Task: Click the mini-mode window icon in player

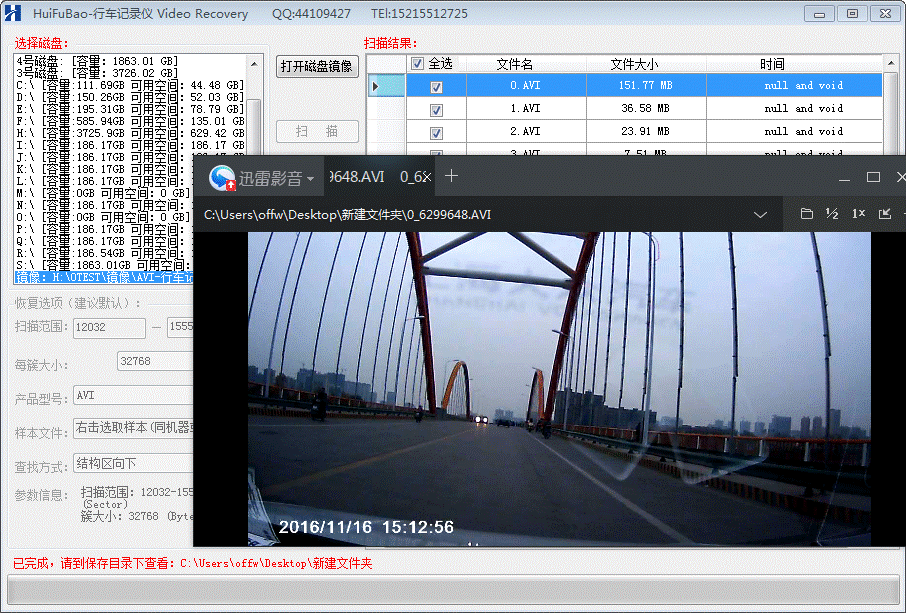Action: pyautogui.click(x=885, y=214)
